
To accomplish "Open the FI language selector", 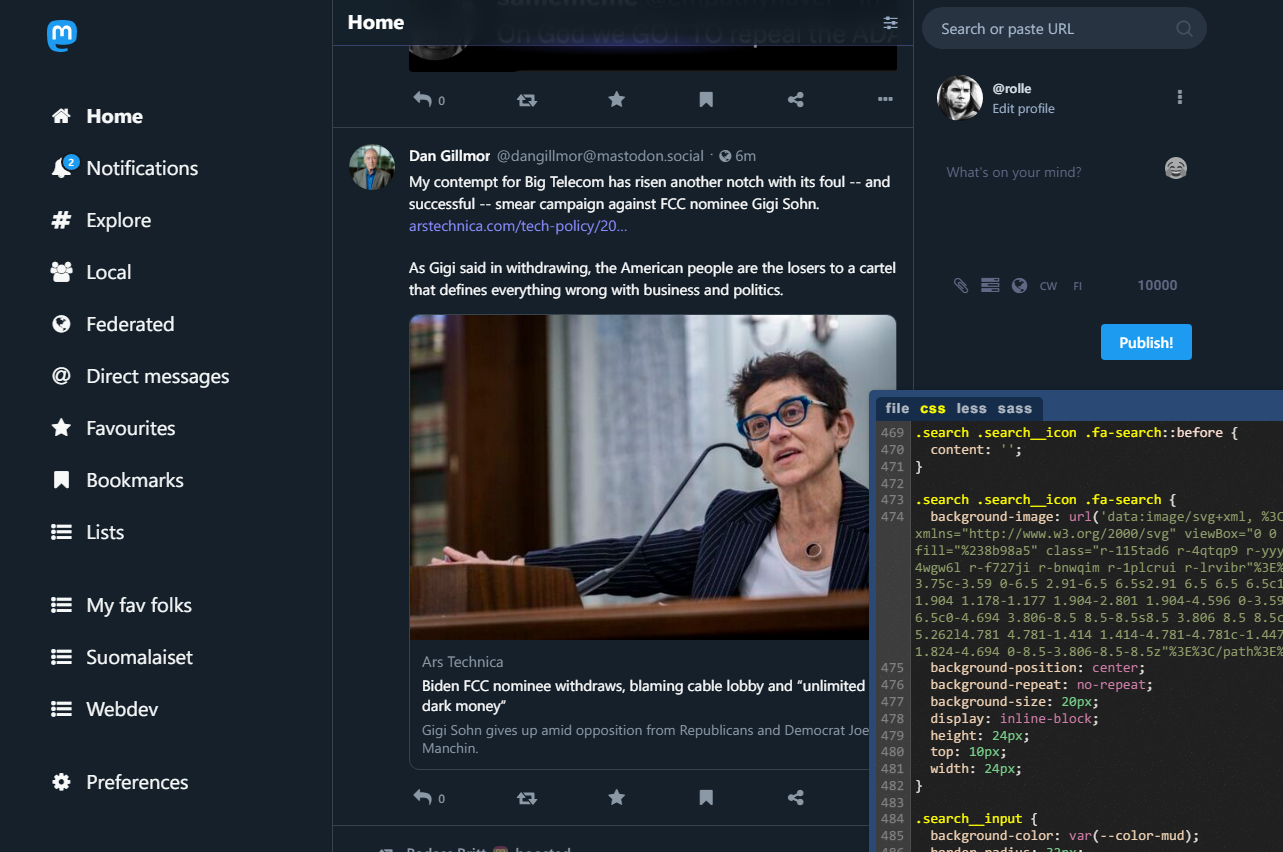I will 1078,286.
